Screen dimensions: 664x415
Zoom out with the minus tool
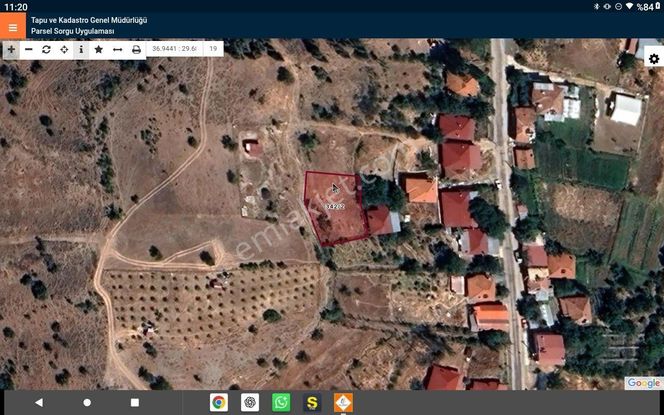[29, 49]
